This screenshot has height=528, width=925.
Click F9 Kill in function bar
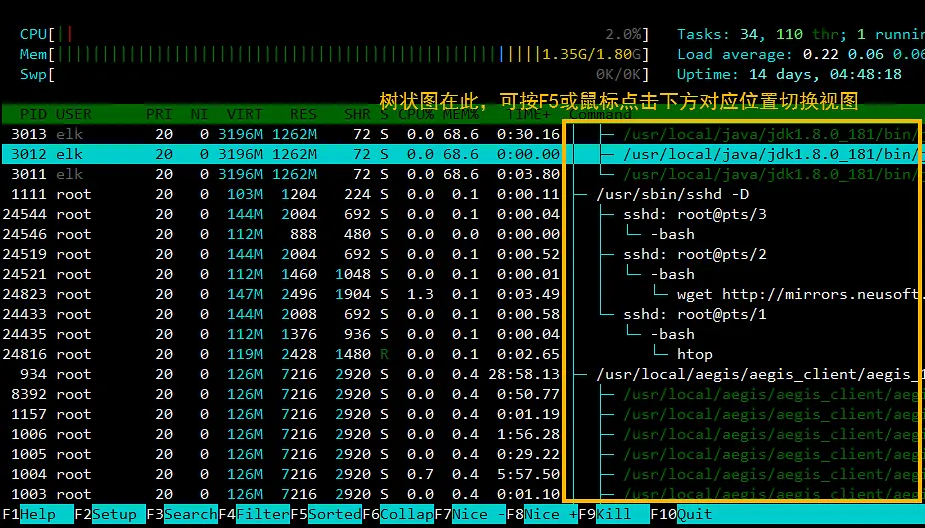tap(614, 514)
